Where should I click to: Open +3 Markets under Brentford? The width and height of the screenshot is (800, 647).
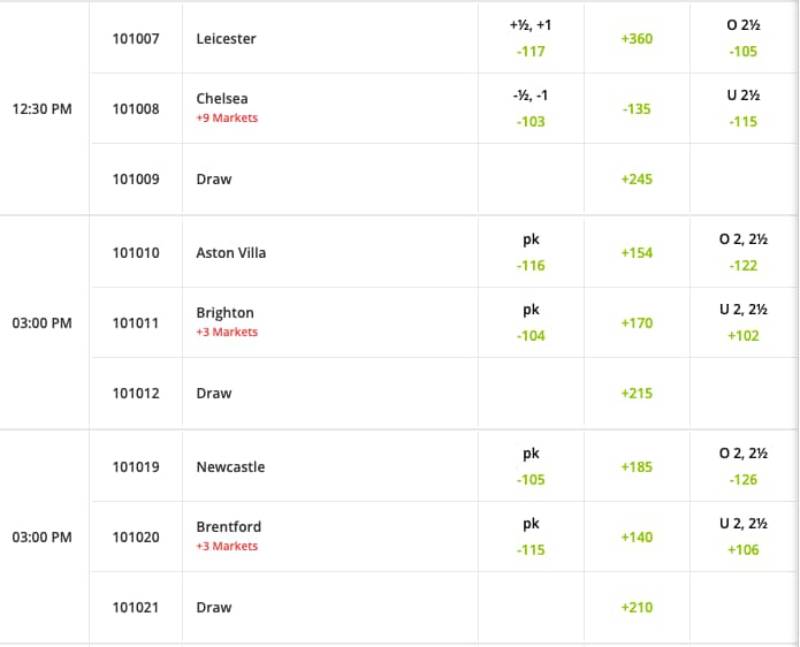pyautogui.click(x=227, y=546)
